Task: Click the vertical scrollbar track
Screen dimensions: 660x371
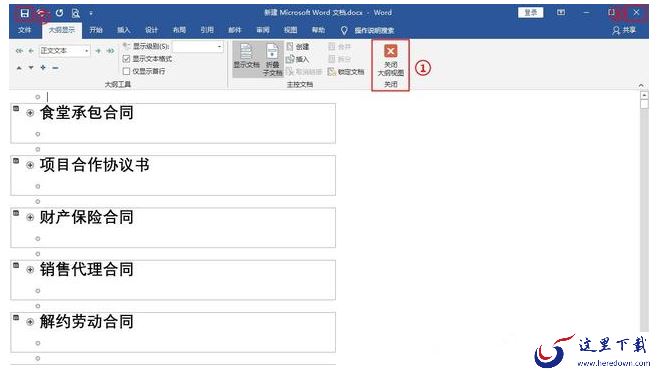Action: [x=644, y=219]
